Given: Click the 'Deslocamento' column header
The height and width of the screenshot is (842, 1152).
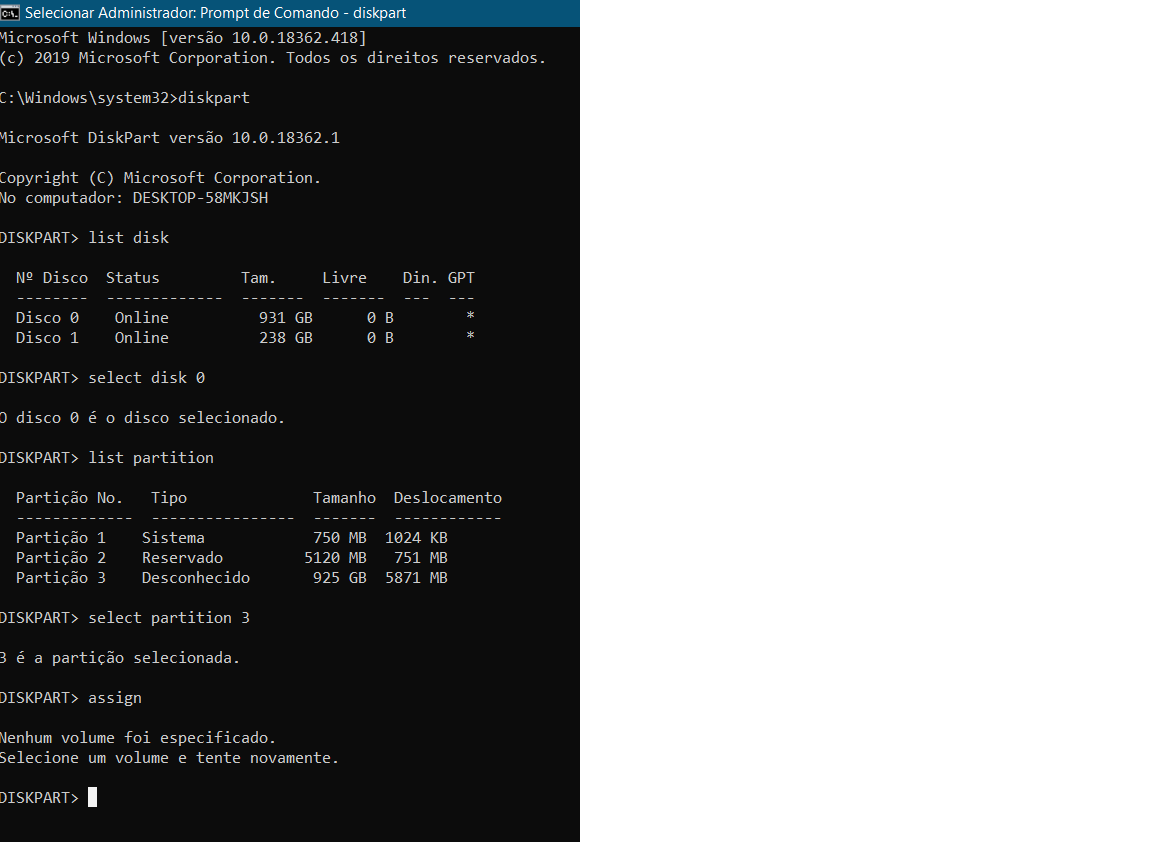Looking at the screenshot, I should click(447, 497).
